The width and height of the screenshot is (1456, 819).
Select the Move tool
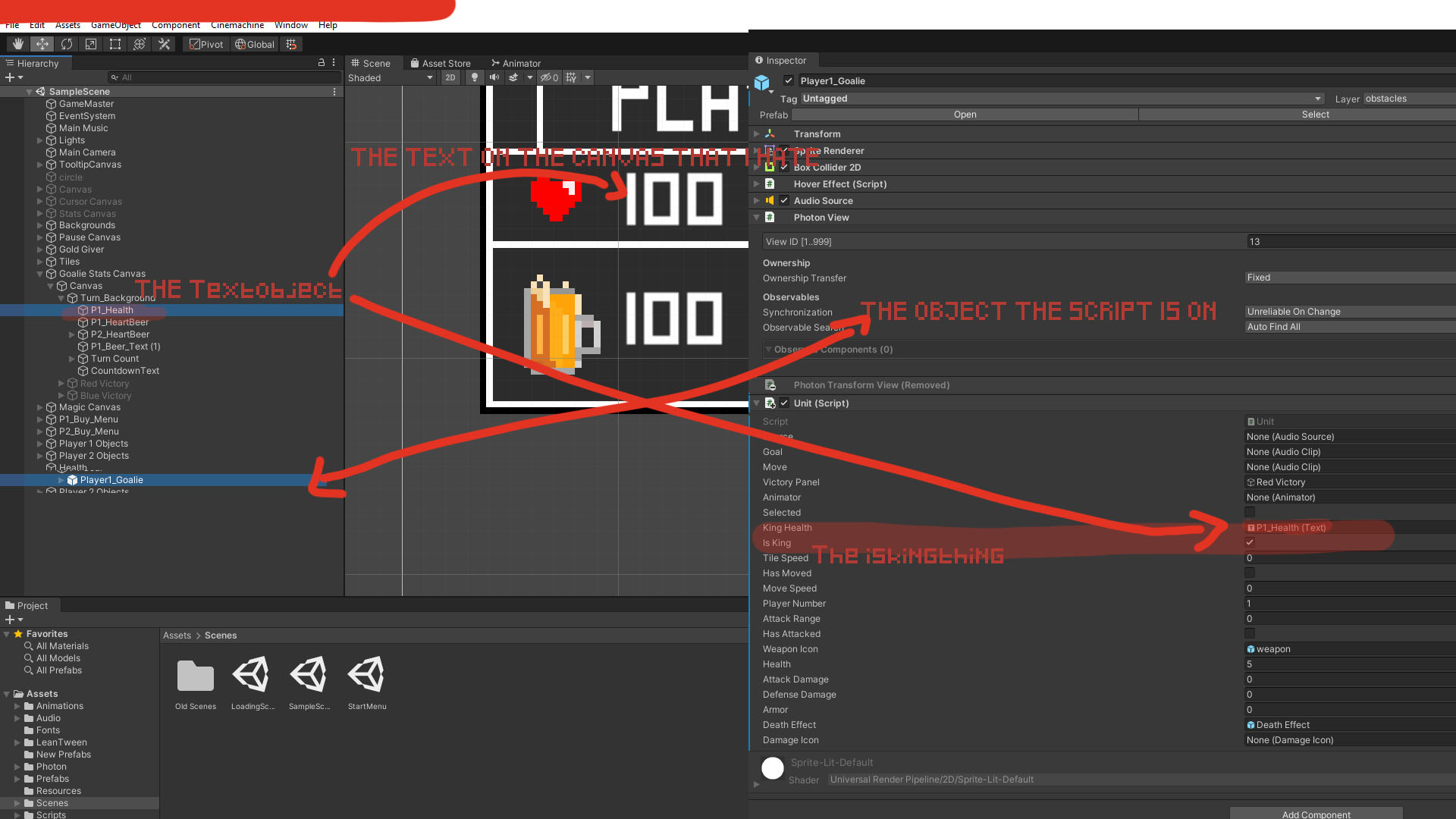point(42,44)
